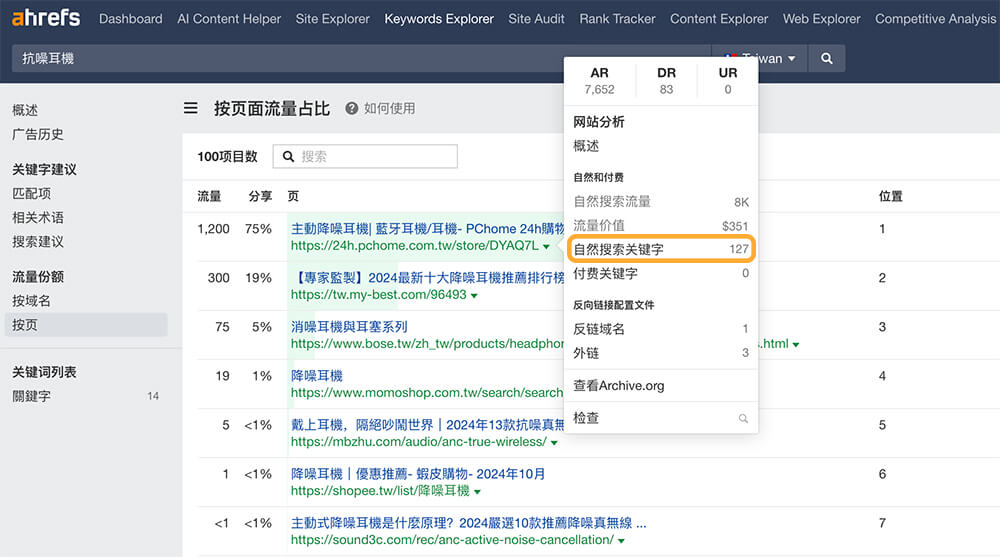This screenshot has width=1000, height=557.
Task: Open Site Audit
Action: tap(536, 19)
